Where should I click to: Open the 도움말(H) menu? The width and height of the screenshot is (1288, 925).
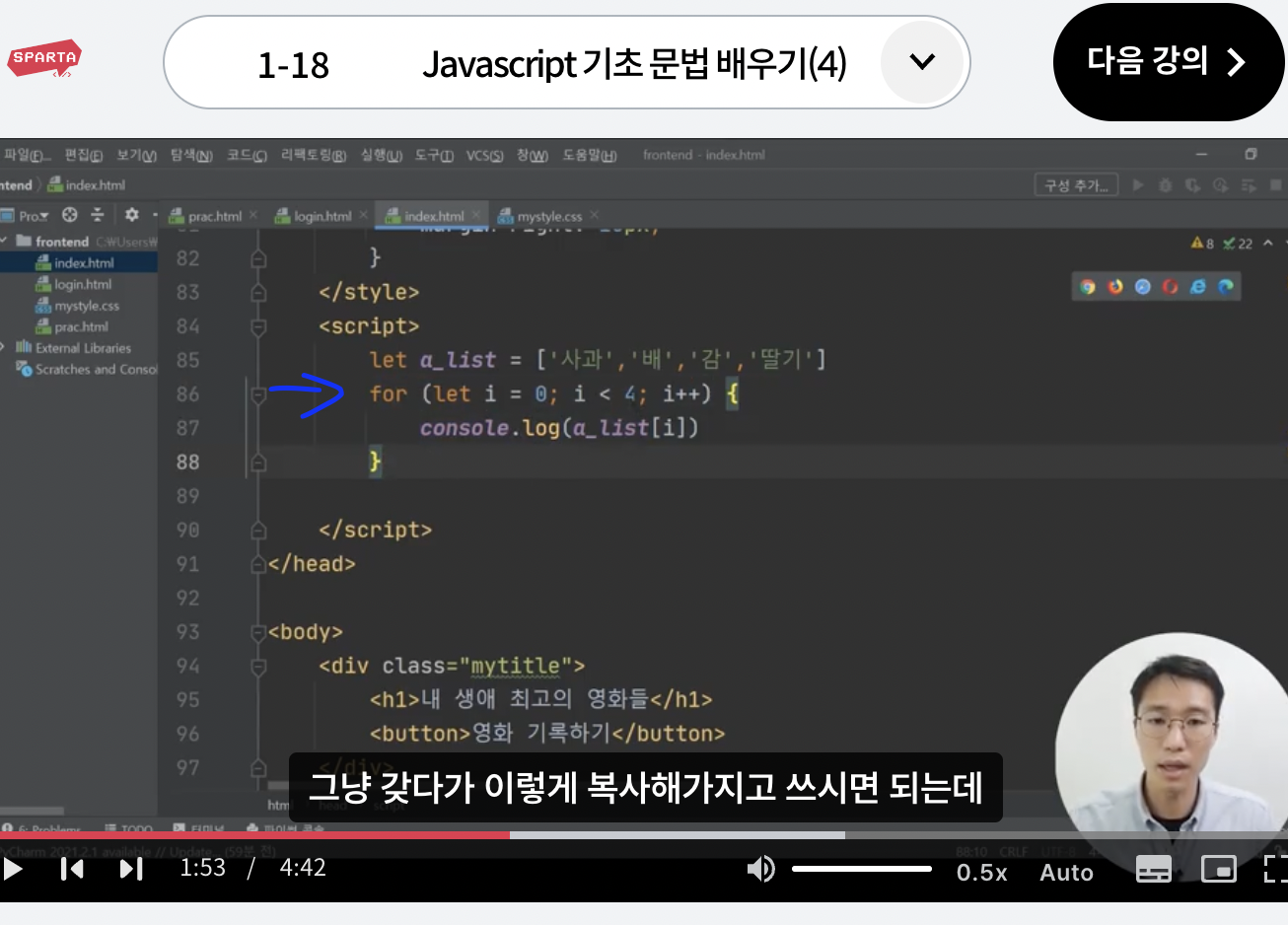590,155
